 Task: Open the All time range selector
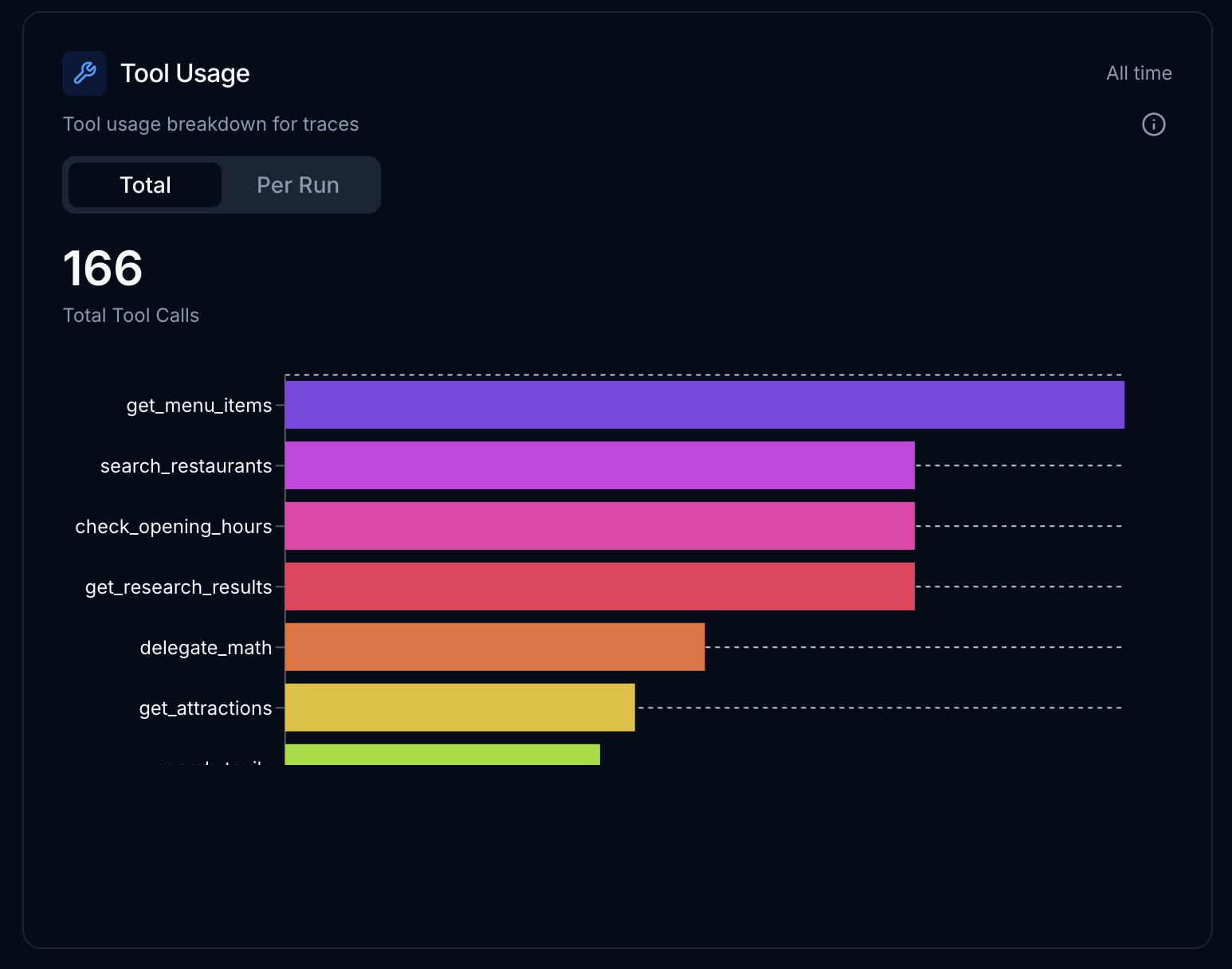1139,73
